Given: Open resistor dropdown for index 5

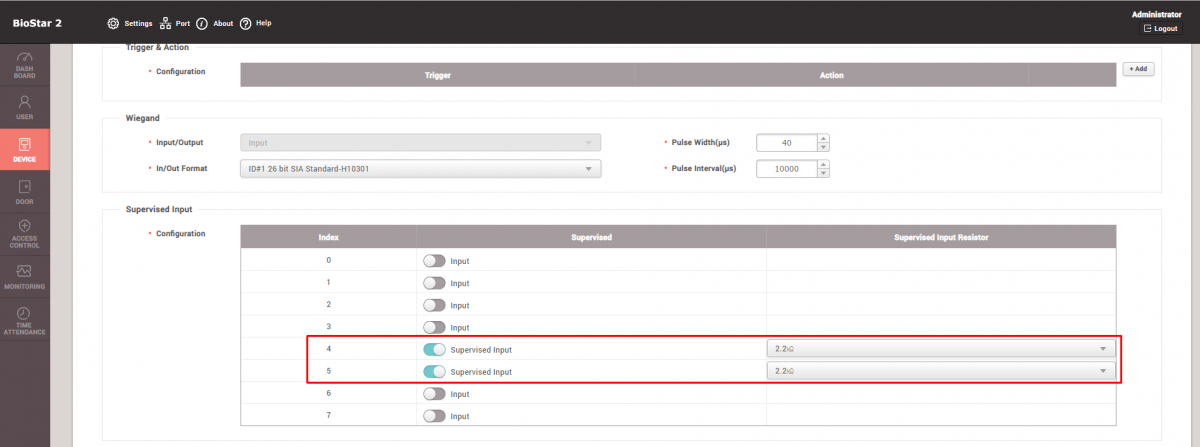Looking at the screenshot, I should tap(940, 371).
